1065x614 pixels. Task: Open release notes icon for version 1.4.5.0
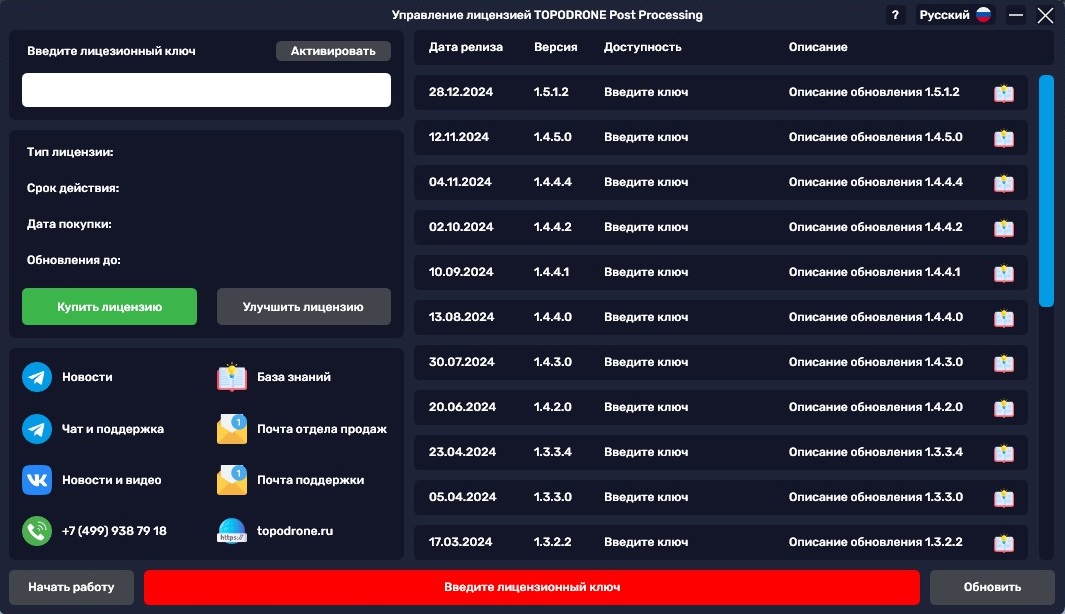tap(1004, 138)
